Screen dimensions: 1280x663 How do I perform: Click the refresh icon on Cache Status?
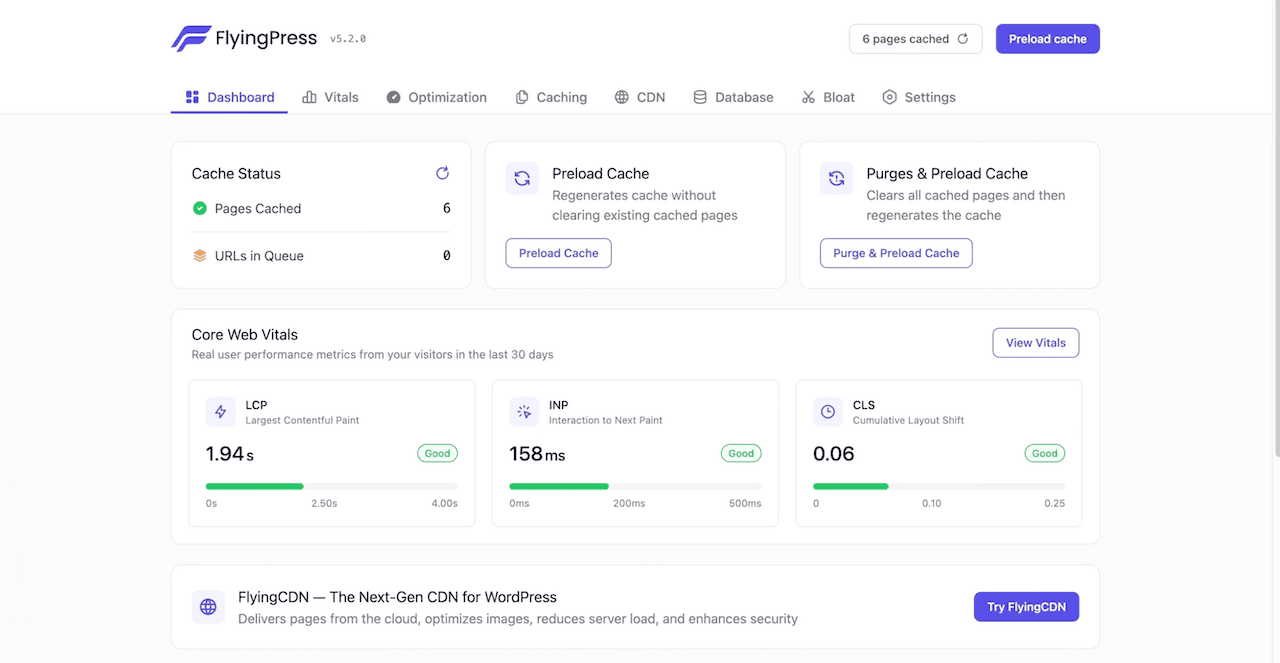pos(442,173)
